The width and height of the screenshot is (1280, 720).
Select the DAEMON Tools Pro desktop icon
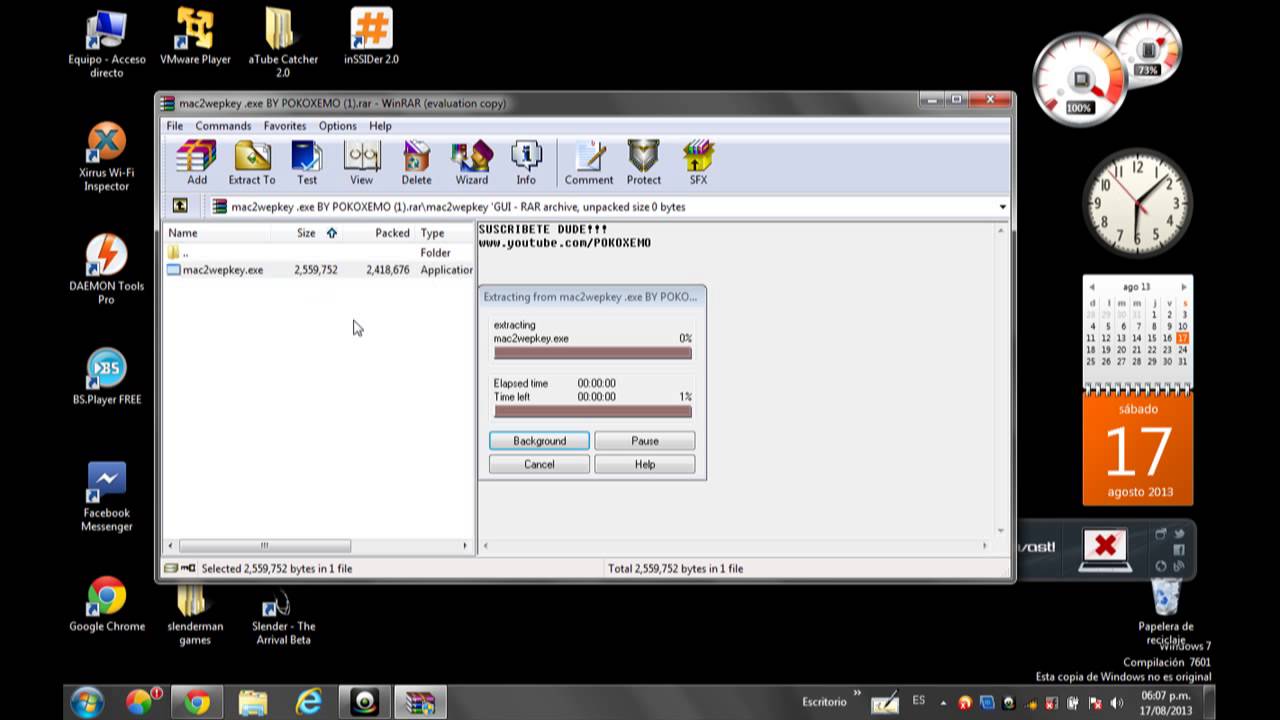pyautogui.click(x=106, y=269)
